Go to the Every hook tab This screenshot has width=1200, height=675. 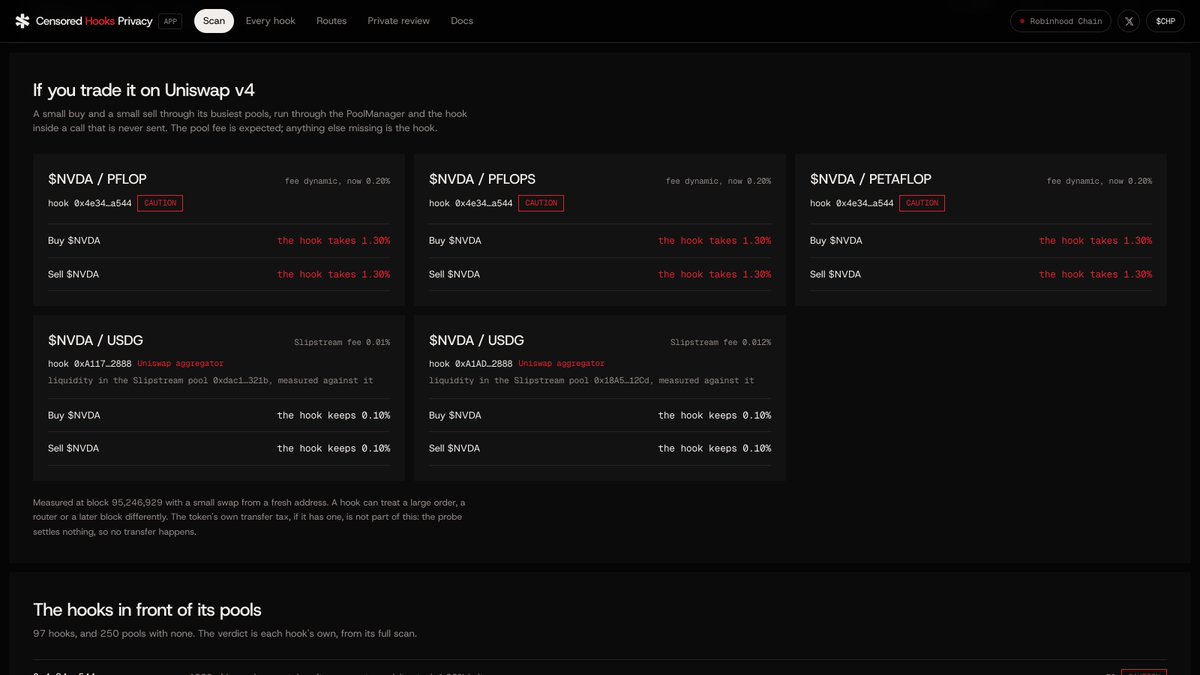pyautogui.click(x=271, y=21)
